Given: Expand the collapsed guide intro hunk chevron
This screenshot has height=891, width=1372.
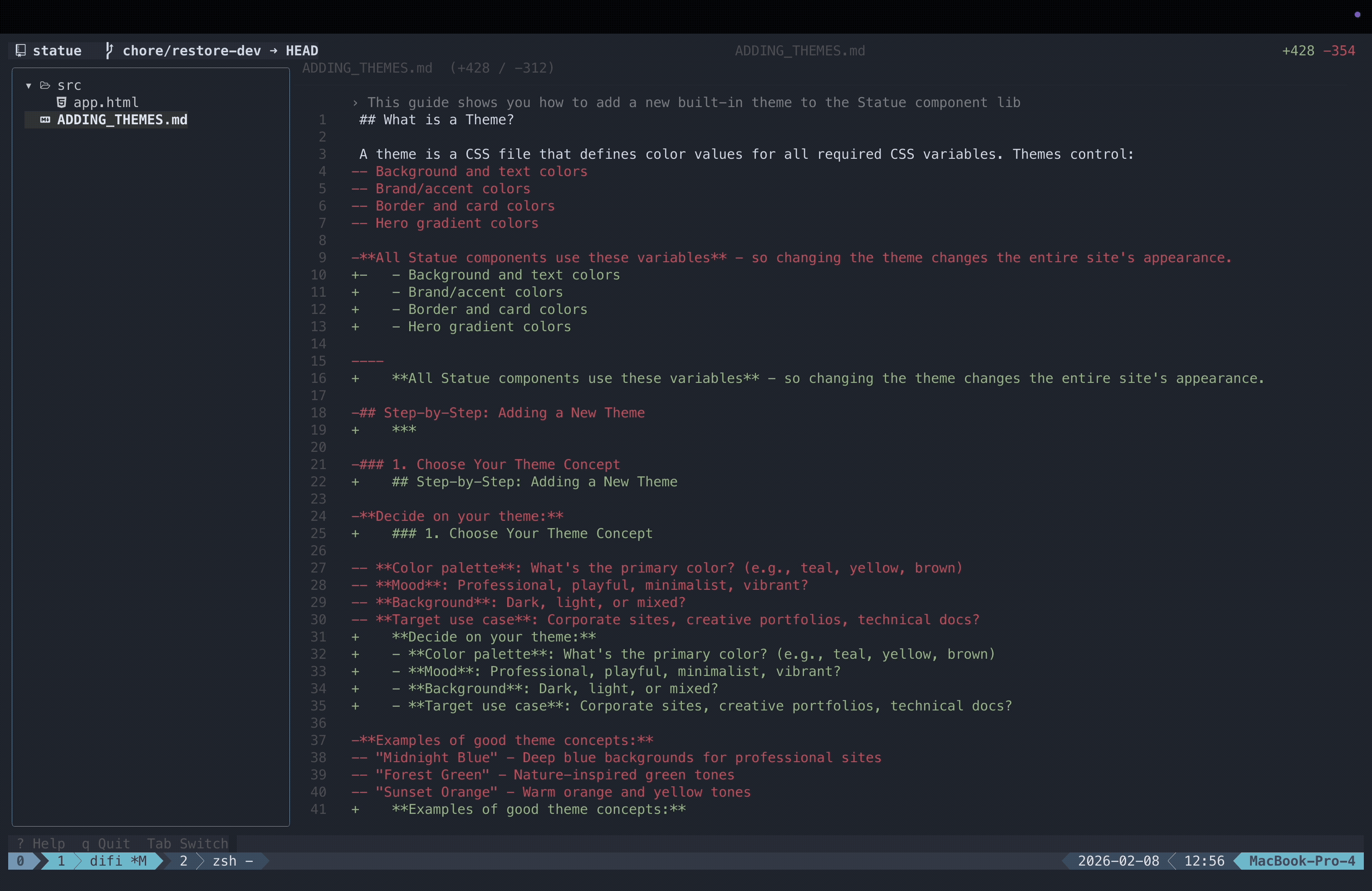Looking at the screenshot, I should click(x=355, y=103).
